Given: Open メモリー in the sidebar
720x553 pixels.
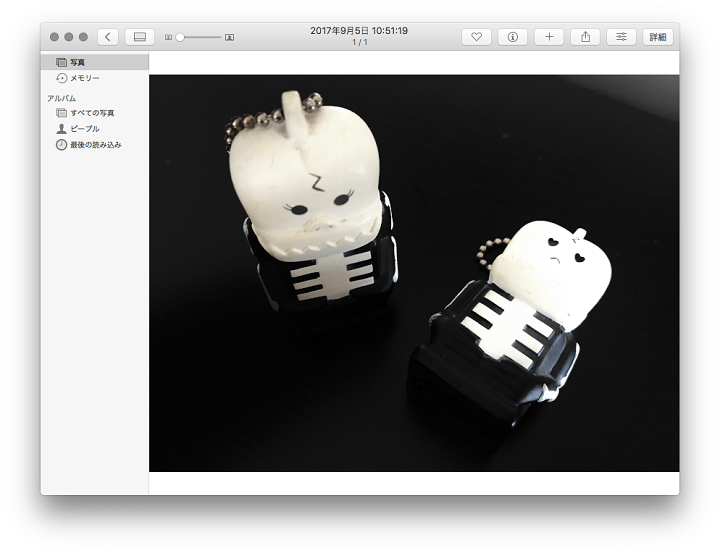Looking at the screenshot, I should [95, 78].
